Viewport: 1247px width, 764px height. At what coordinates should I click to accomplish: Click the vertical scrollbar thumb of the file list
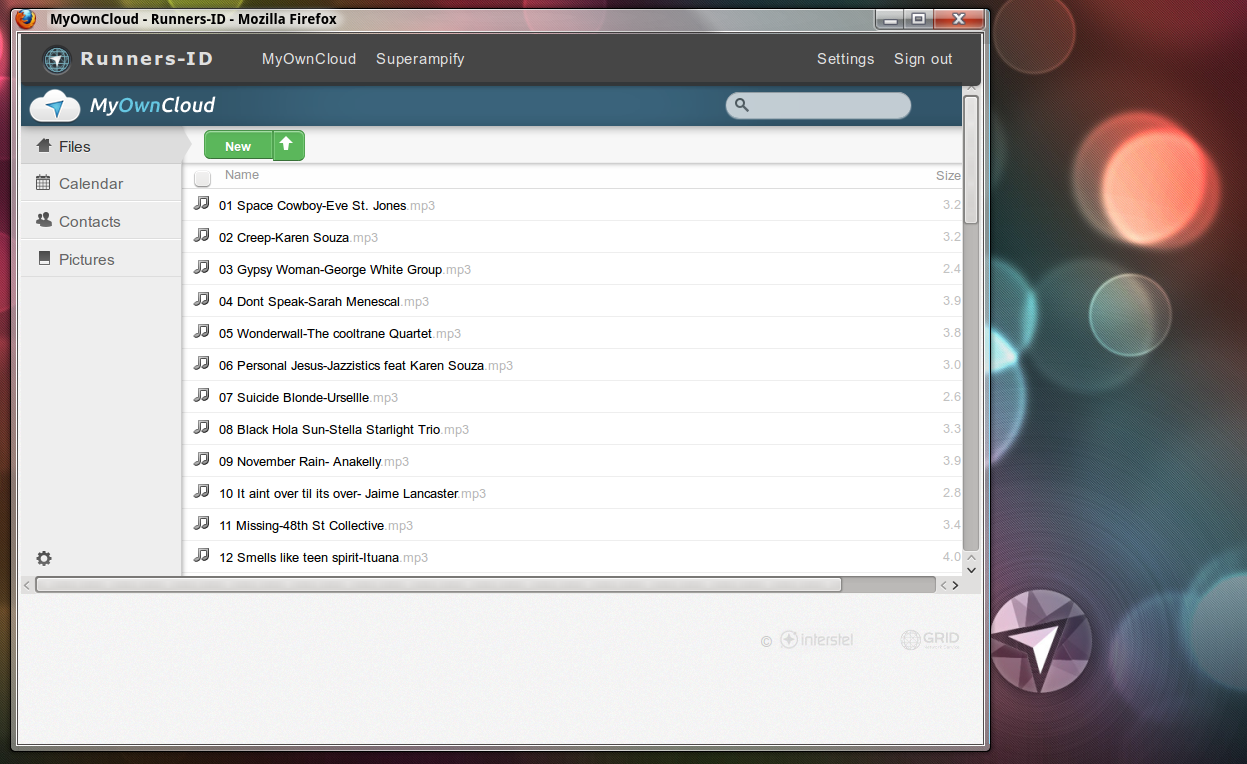(971, 160)
